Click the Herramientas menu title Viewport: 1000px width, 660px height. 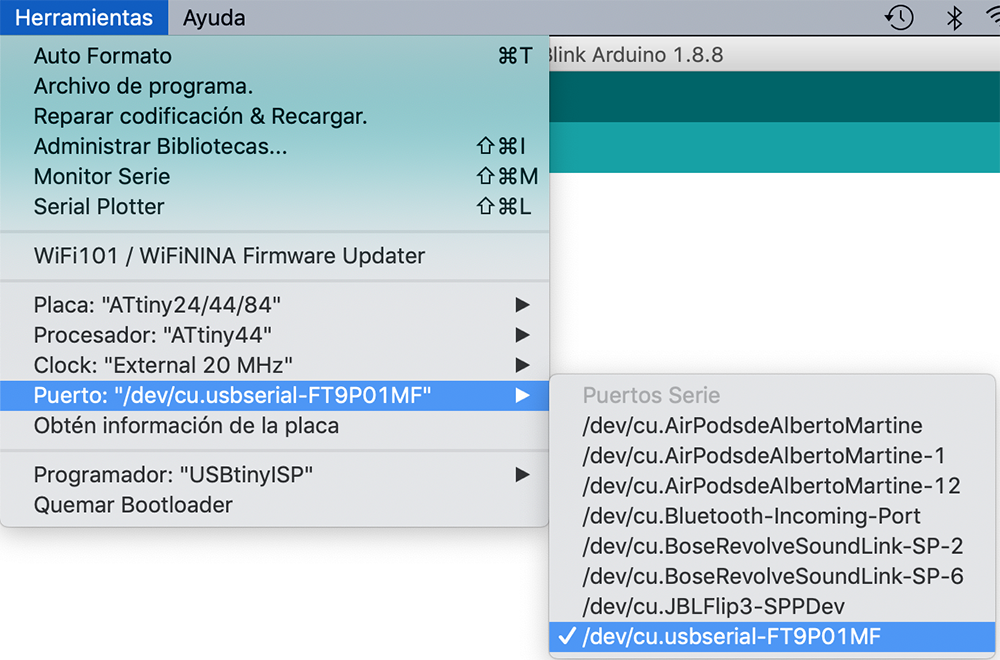[x=85, y=18]
